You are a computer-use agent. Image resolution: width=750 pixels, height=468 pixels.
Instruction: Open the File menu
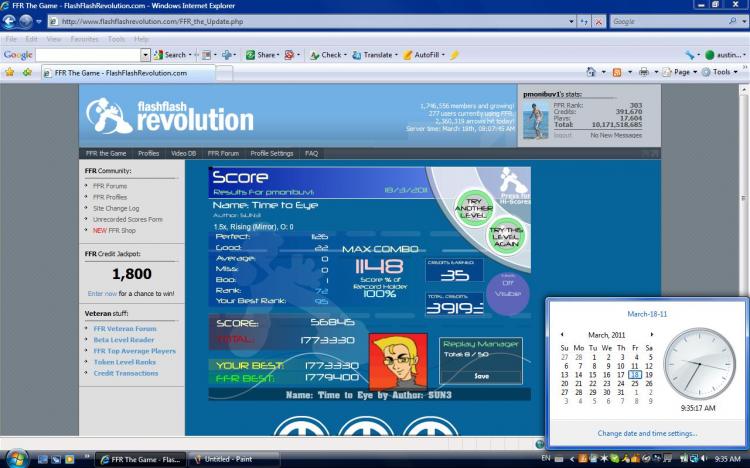(x=11, y=39)
